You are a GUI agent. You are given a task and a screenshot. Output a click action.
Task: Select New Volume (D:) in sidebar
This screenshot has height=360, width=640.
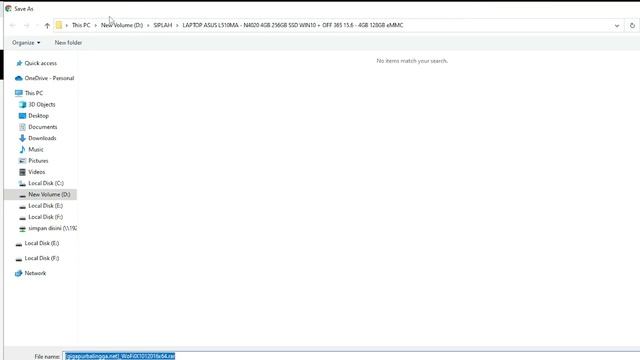[x=49, y=194]
